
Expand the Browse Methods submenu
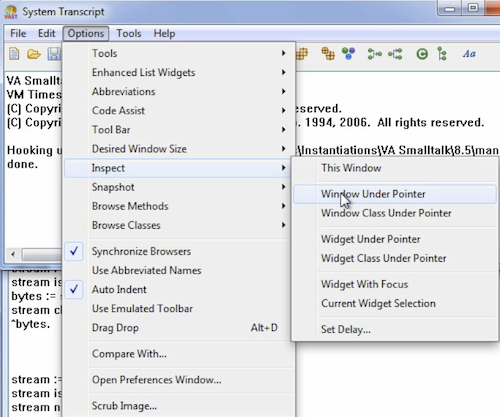(x=178, y=206)
